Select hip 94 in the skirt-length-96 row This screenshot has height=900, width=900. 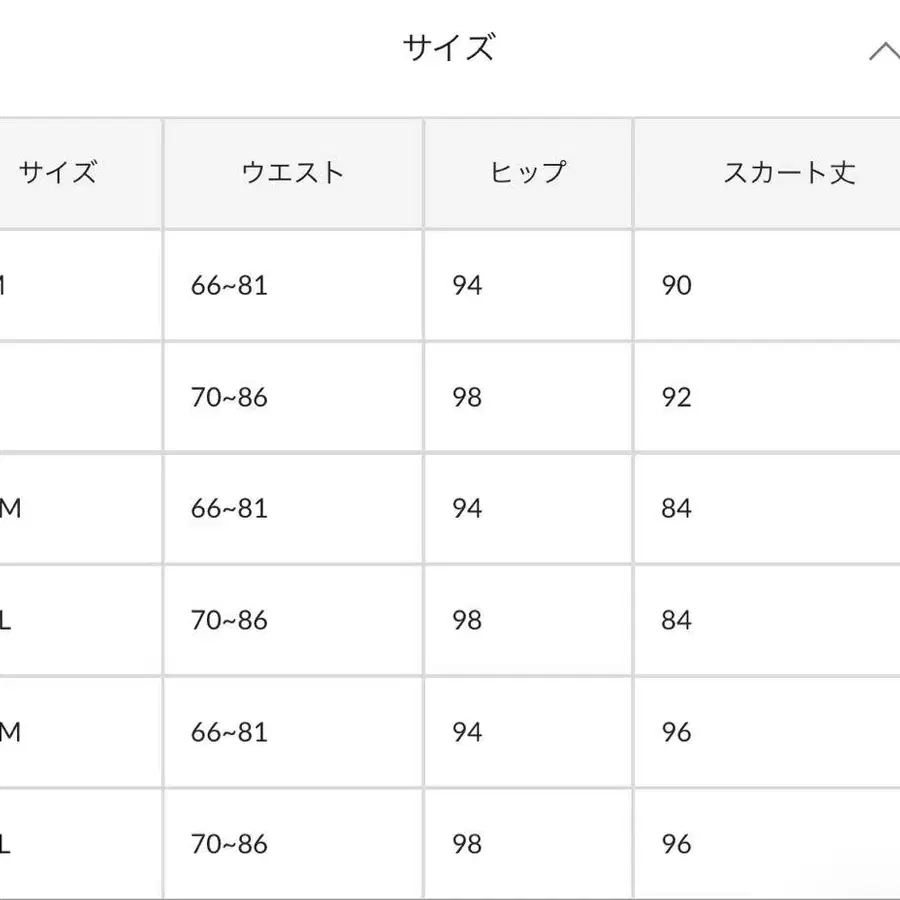(467, 733)
